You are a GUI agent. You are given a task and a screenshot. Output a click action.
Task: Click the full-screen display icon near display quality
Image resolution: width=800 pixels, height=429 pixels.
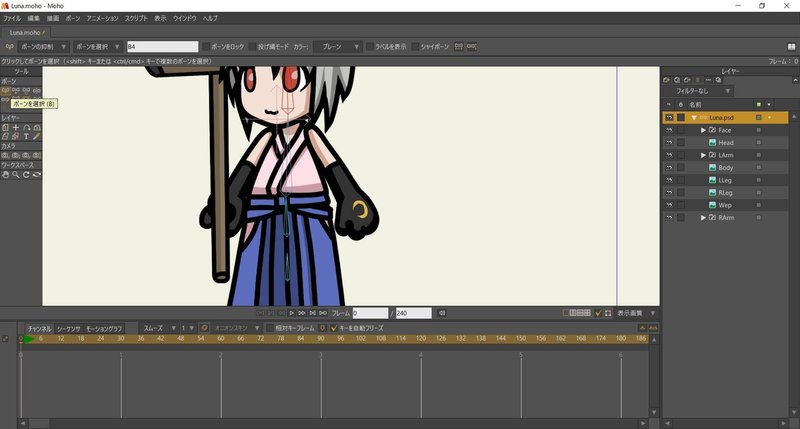tap(608, 313)
